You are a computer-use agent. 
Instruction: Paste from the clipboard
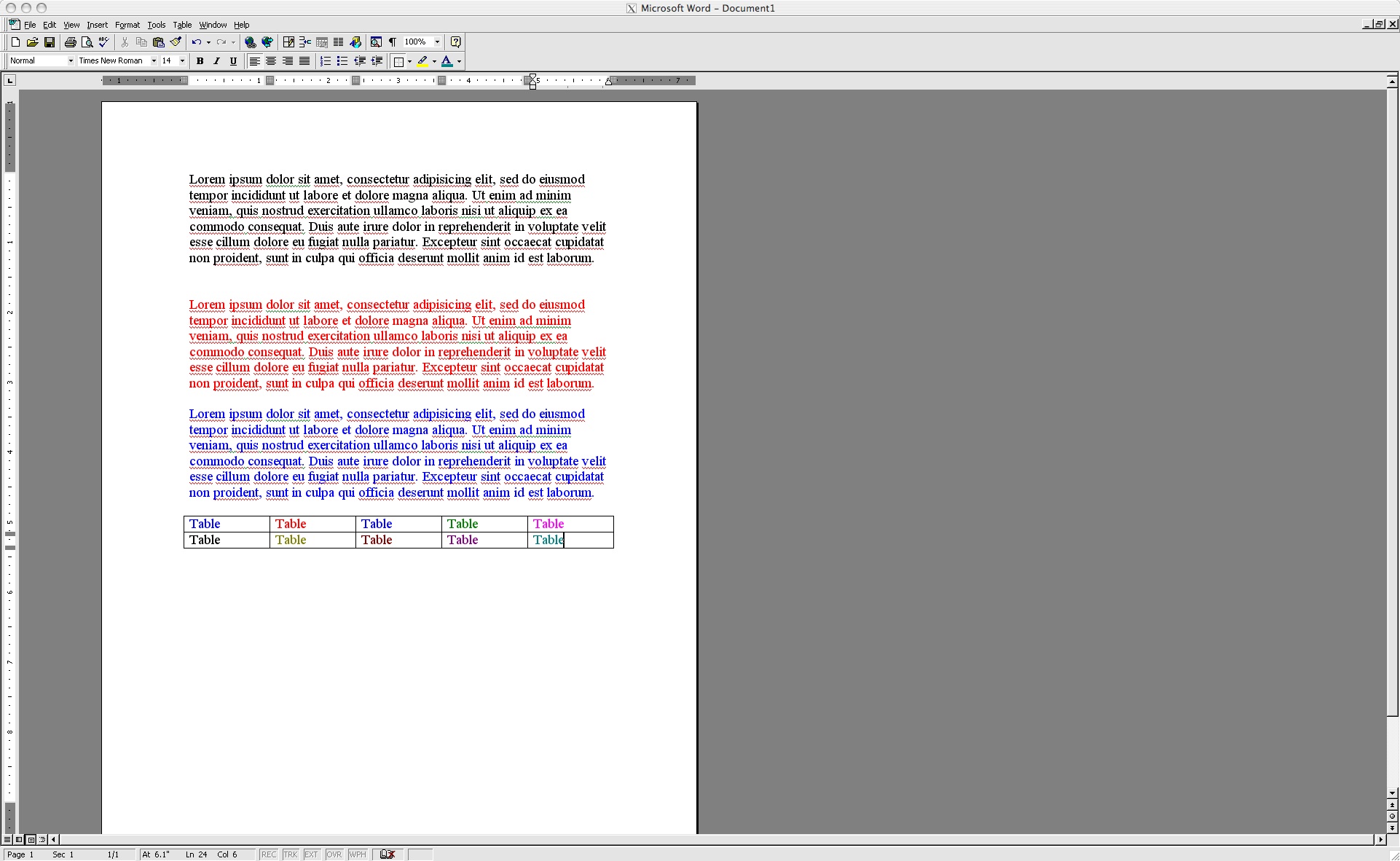[159, 42]
